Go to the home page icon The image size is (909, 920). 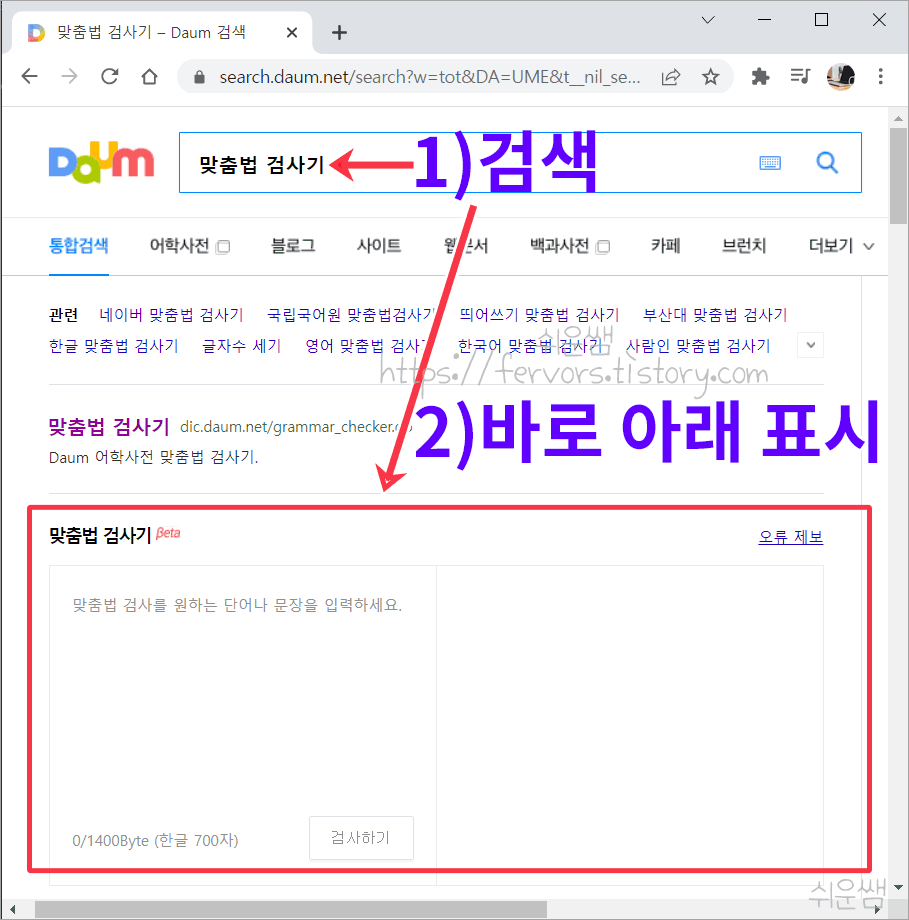150,76
